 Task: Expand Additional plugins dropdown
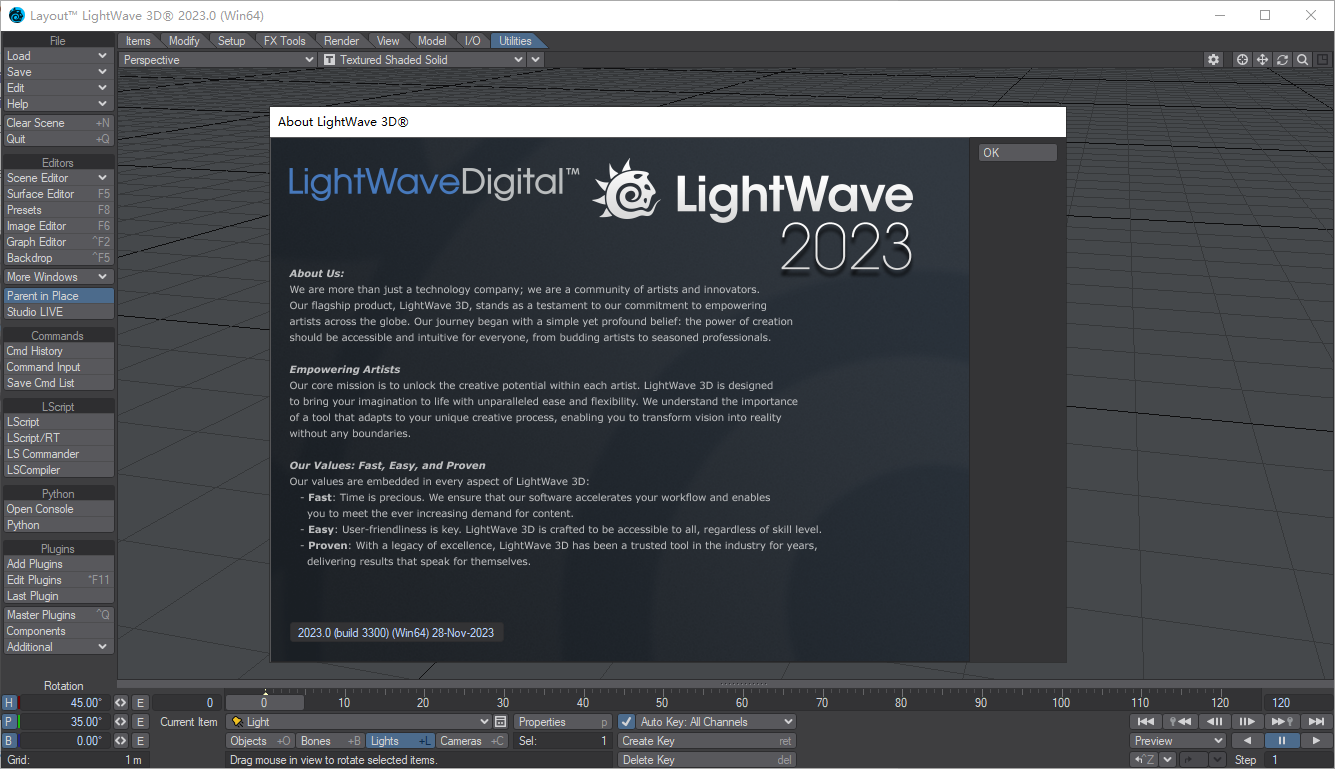[58, 647]
